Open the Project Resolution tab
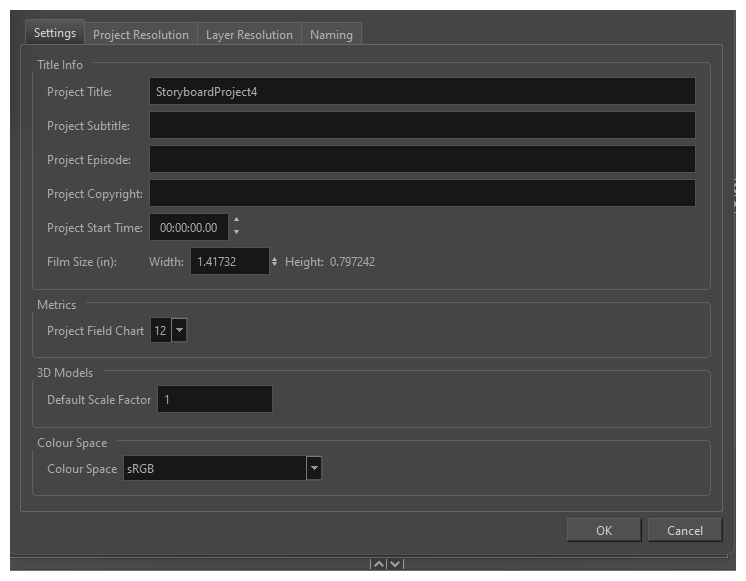This screenshot has height=581, width=746. click(141, 34)
